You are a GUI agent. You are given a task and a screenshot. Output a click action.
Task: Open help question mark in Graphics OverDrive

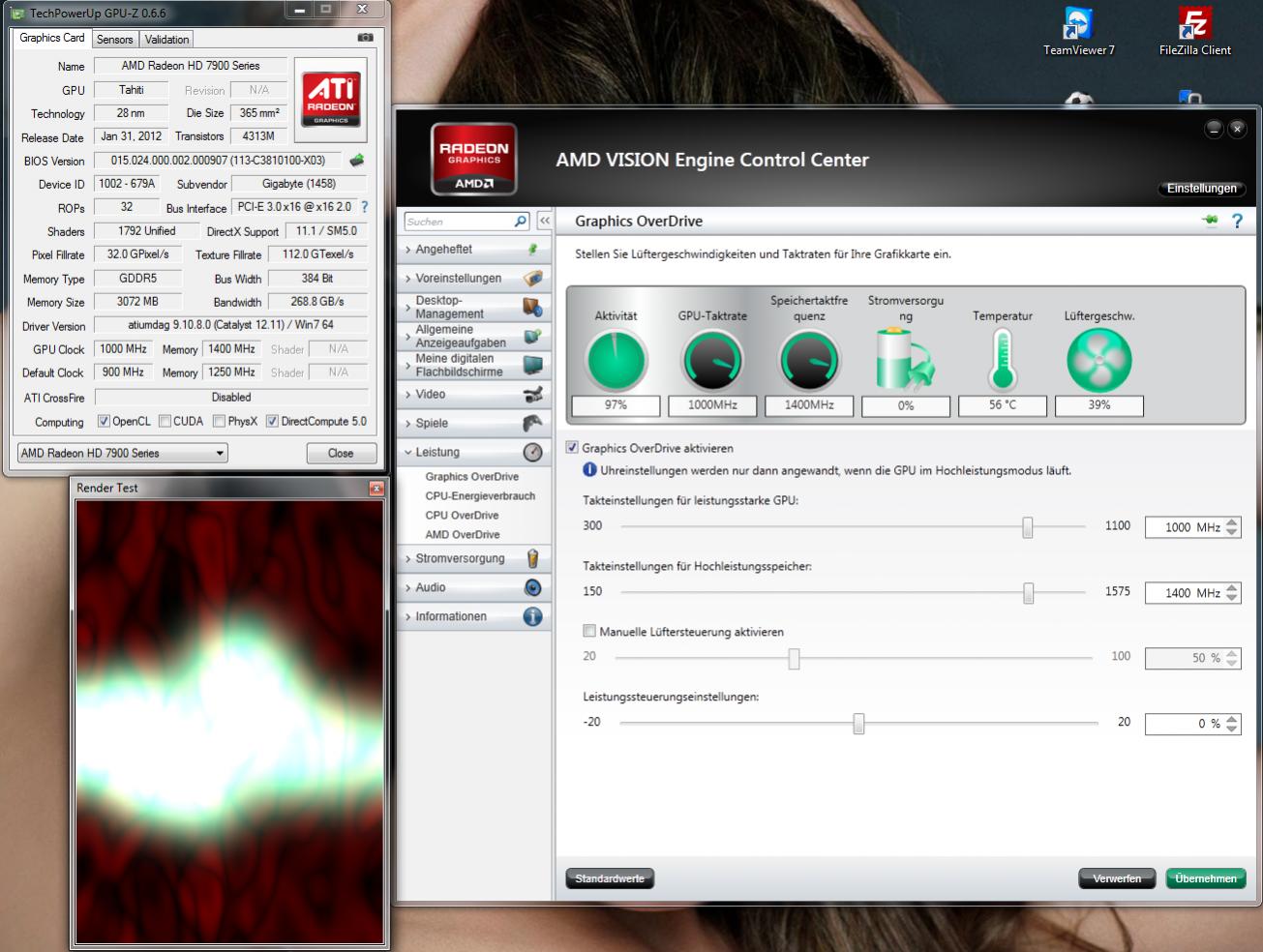(x=1236, y=222)
